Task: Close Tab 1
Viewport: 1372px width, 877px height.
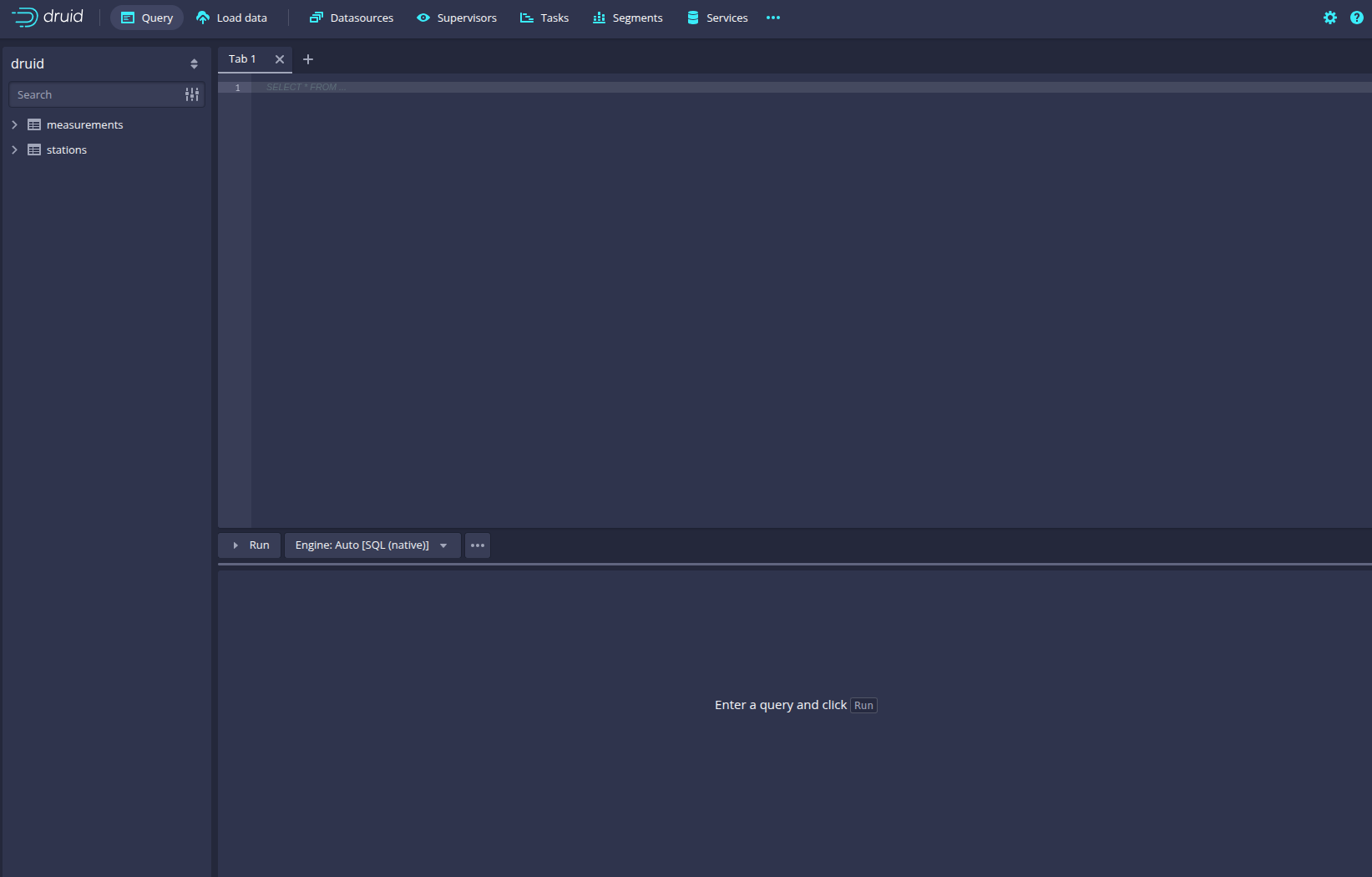Action: (x=280, y=59)
